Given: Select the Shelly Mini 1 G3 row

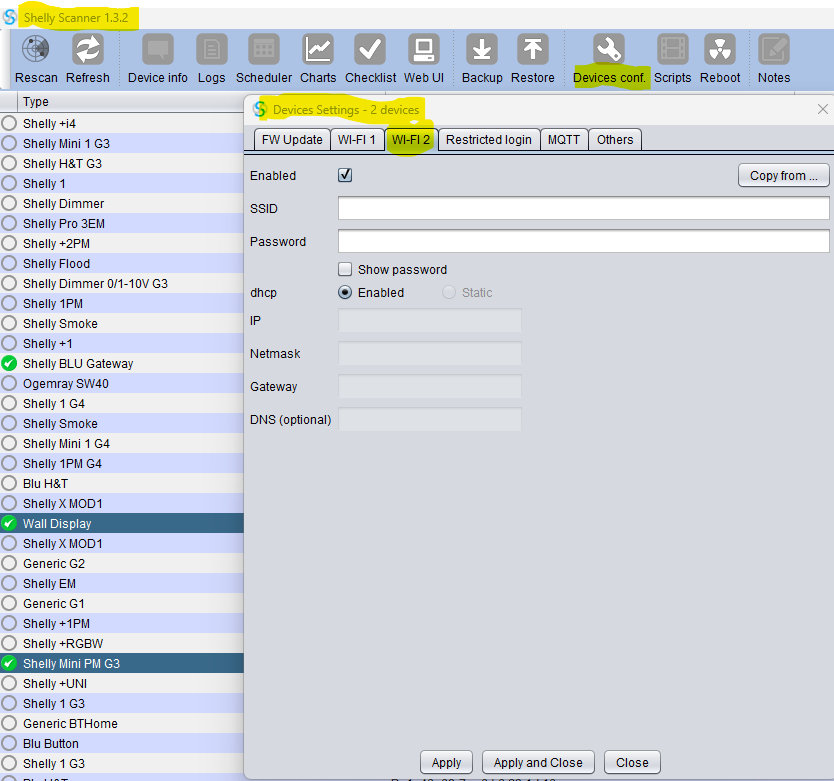Looking at the screenshot, I should (122, 144).
